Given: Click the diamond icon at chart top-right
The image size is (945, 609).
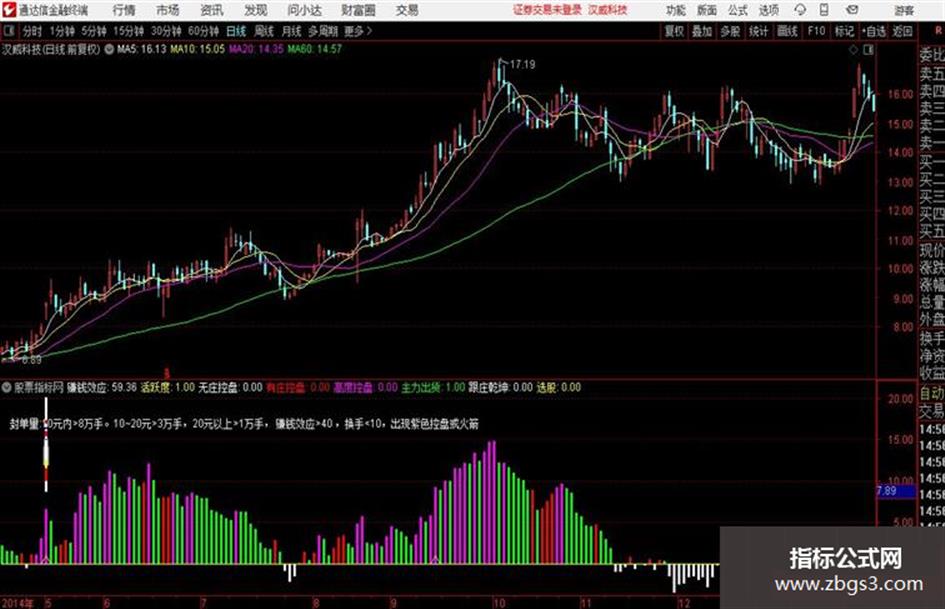Looking at the screenshot, I should (x=853, y=50).
